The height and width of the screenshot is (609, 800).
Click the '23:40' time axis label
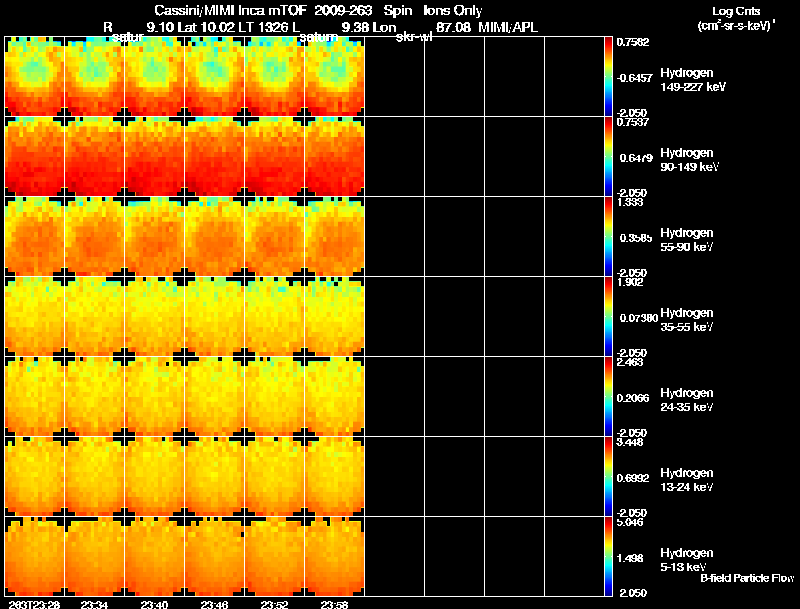point(155,604)
